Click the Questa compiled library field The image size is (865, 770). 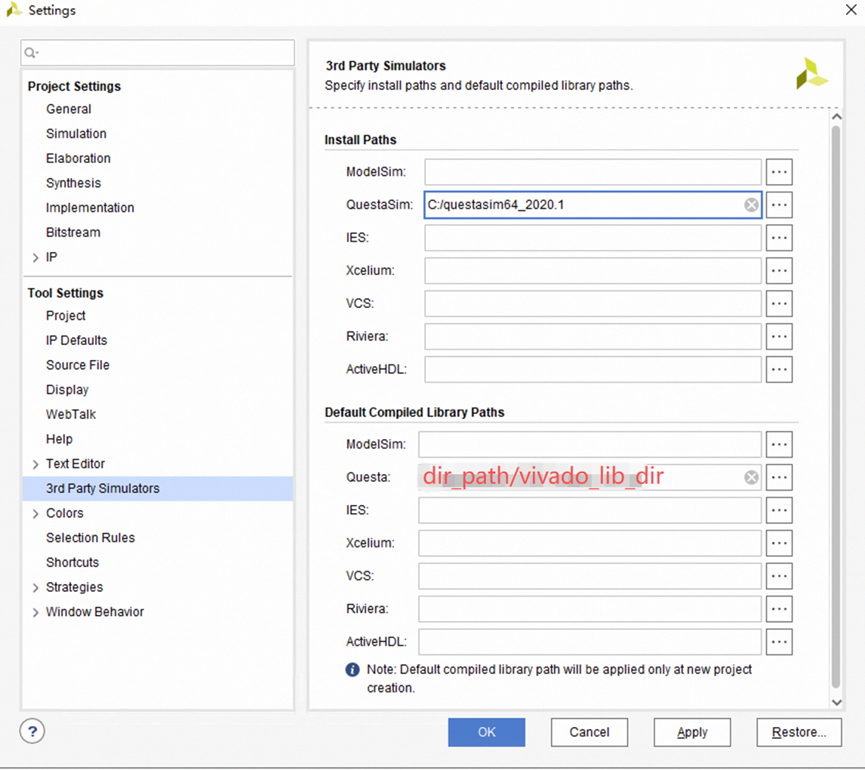[x=590, y=477]
